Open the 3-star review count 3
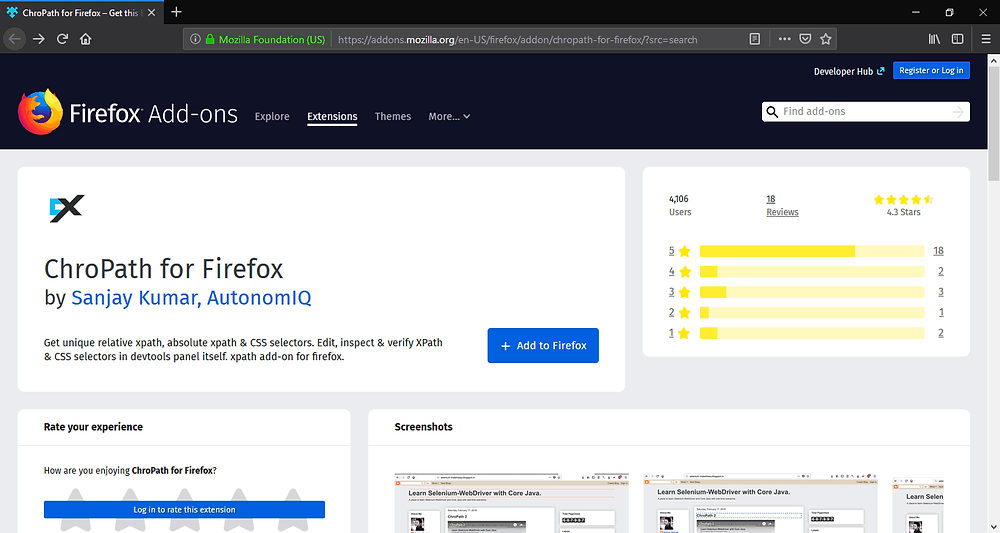 click(x=941, y=292)
